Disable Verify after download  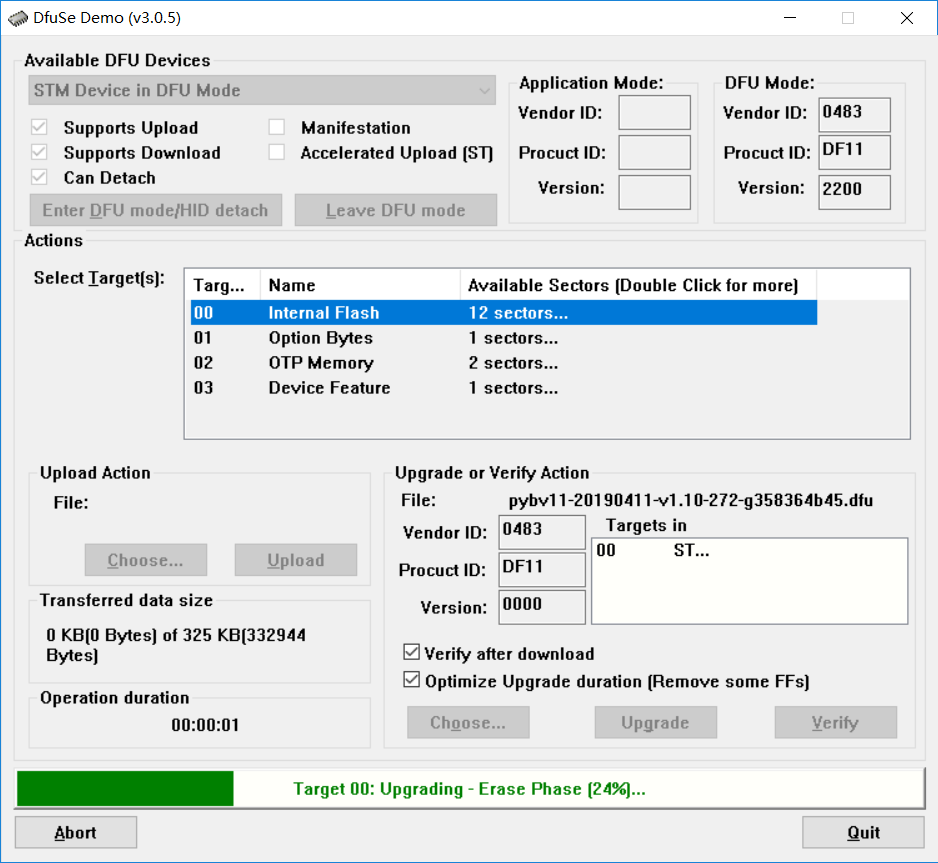click(412, 652)
